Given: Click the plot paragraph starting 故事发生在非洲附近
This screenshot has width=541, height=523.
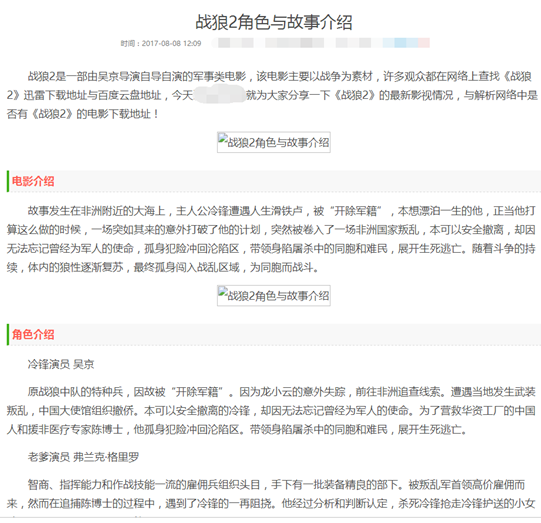Looking at the screenshot, I should tap(271, 239).
